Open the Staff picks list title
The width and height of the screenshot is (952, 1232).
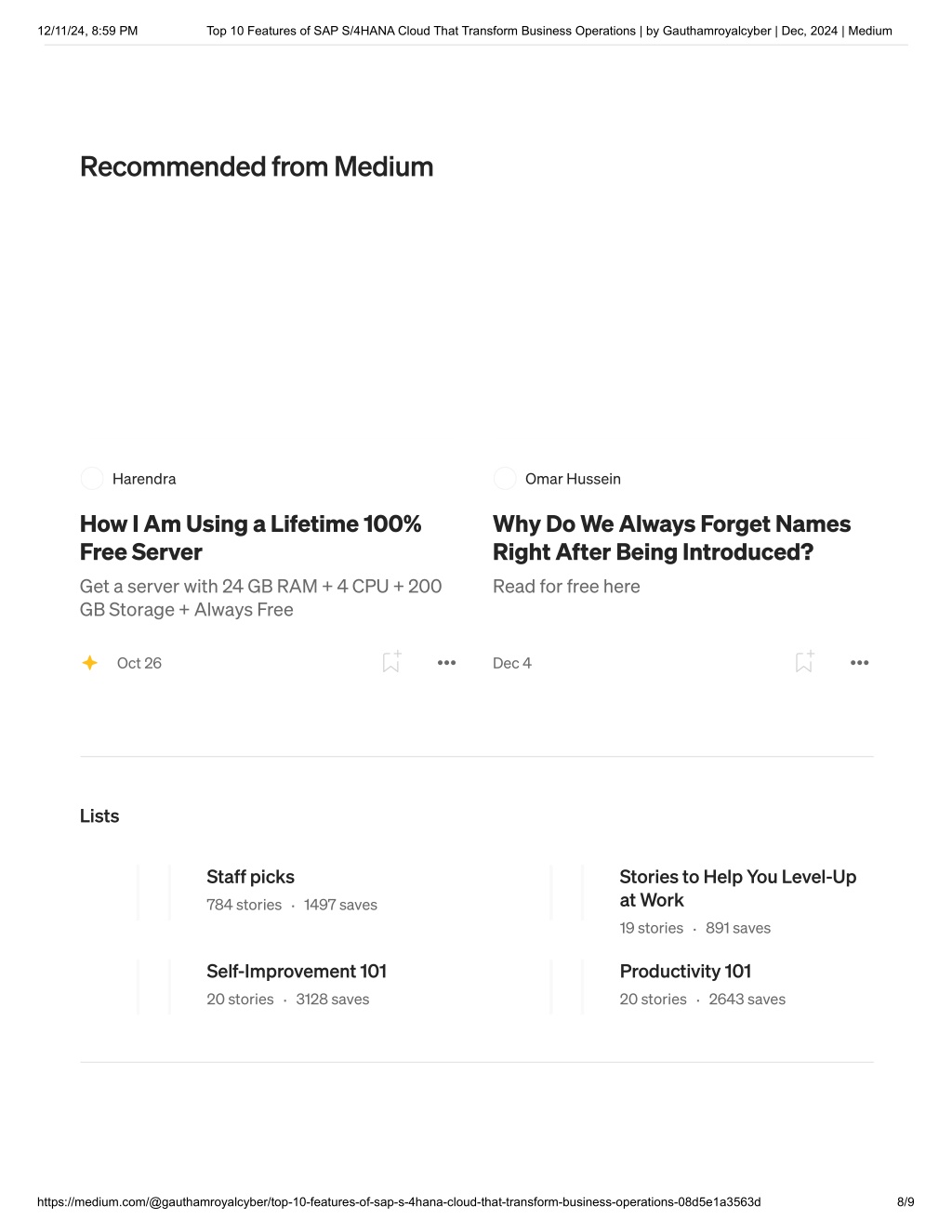pyautogui.click(x=250, y=877)
